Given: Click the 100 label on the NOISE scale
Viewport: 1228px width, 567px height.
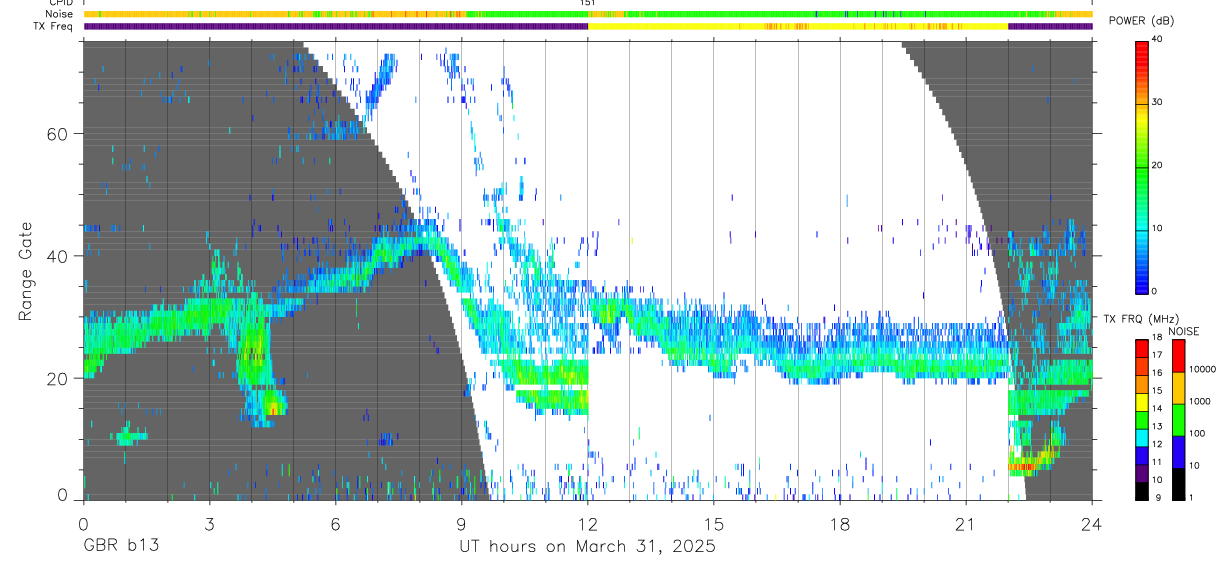Looking at the screenshot, I should tap(1198, 434).
